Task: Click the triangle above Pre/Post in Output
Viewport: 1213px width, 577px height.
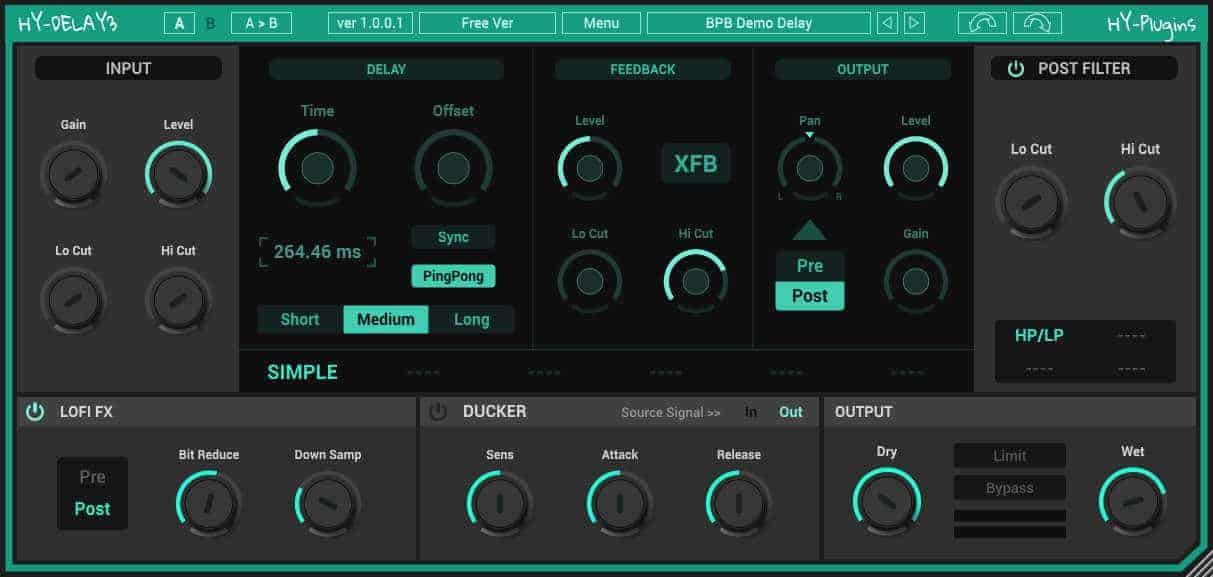Action: [810, 230]
